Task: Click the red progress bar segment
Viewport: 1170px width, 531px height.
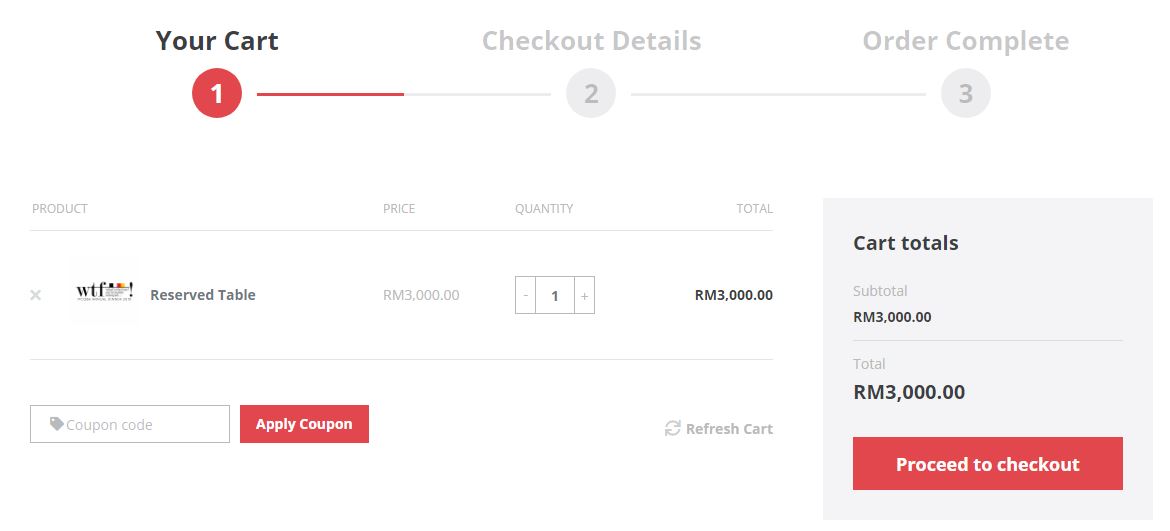Action: [x=331, y=94]
